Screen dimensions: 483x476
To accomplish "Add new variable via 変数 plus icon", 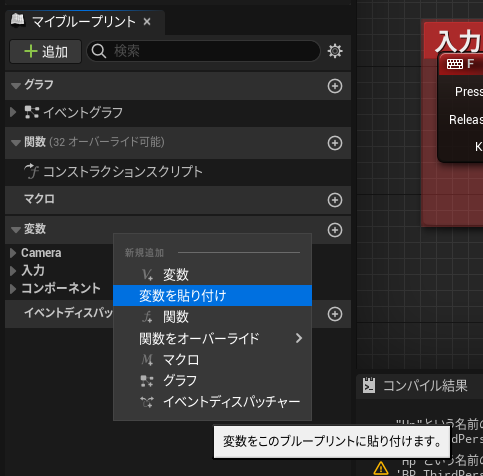I will pyautogui.click(x=335, y=230).
